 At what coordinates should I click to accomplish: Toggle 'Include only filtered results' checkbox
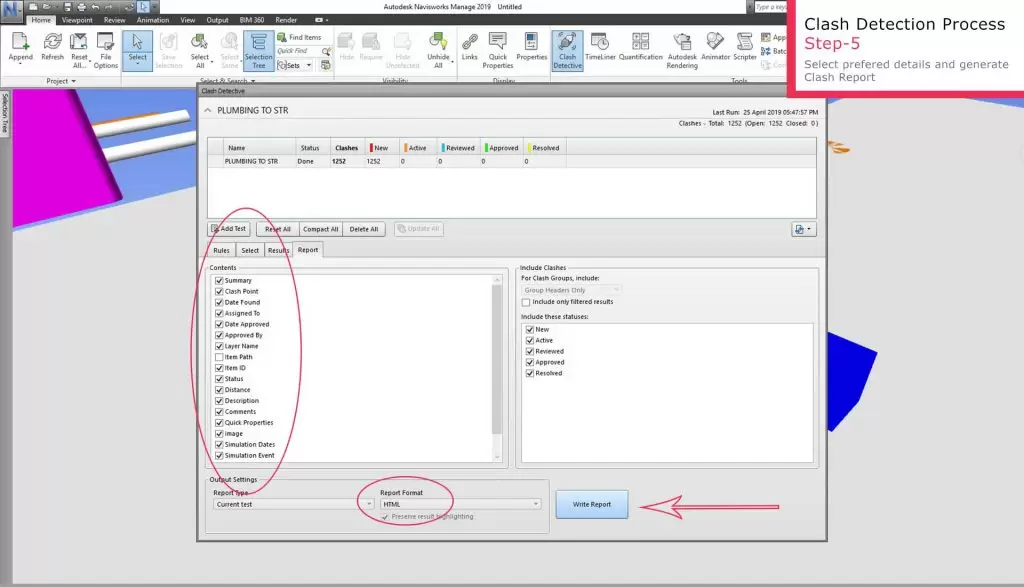click(x=526, y=301)
